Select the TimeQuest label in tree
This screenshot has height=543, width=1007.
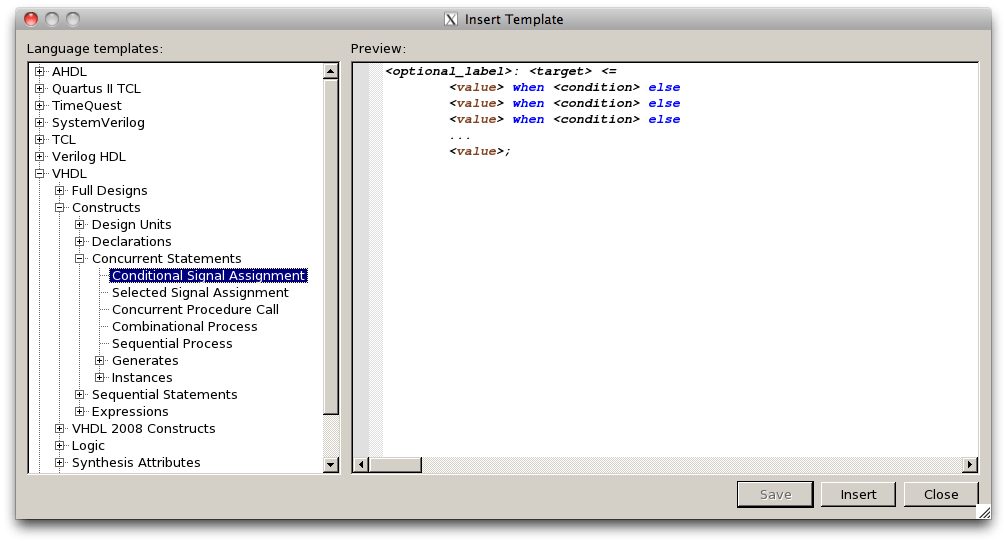tap(87, 105)
